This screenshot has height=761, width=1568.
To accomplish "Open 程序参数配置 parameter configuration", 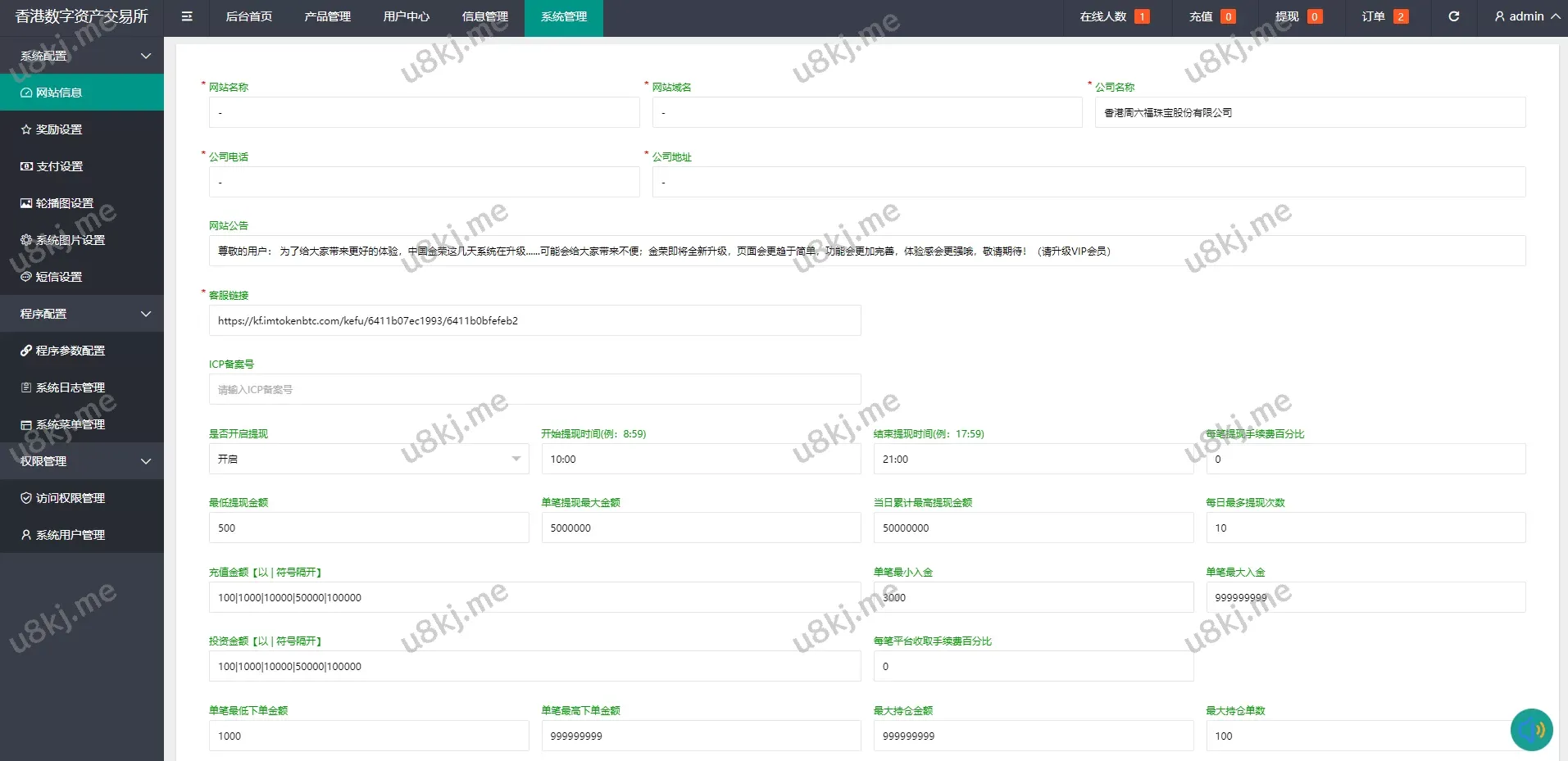I will 69,350.
